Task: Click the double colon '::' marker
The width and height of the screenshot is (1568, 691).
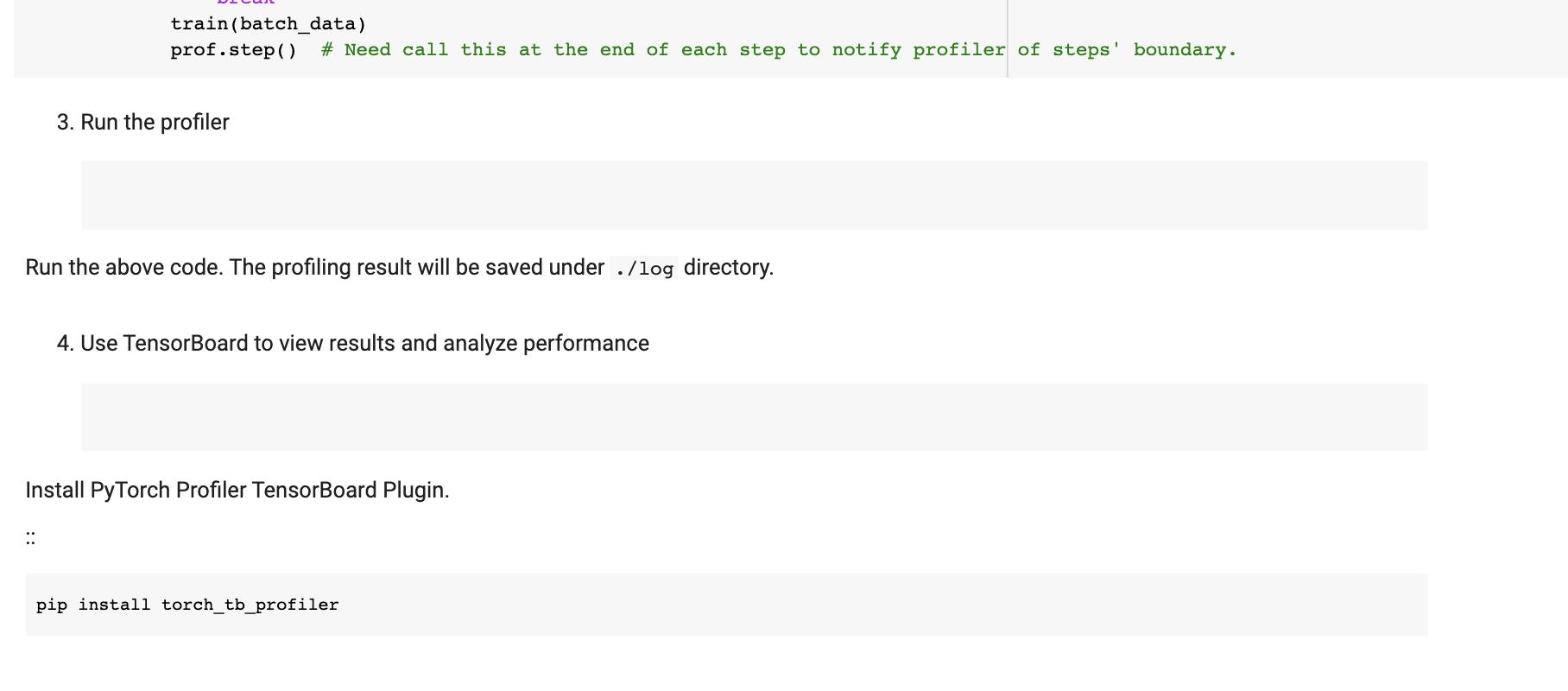Action: [x=31, y=537]
